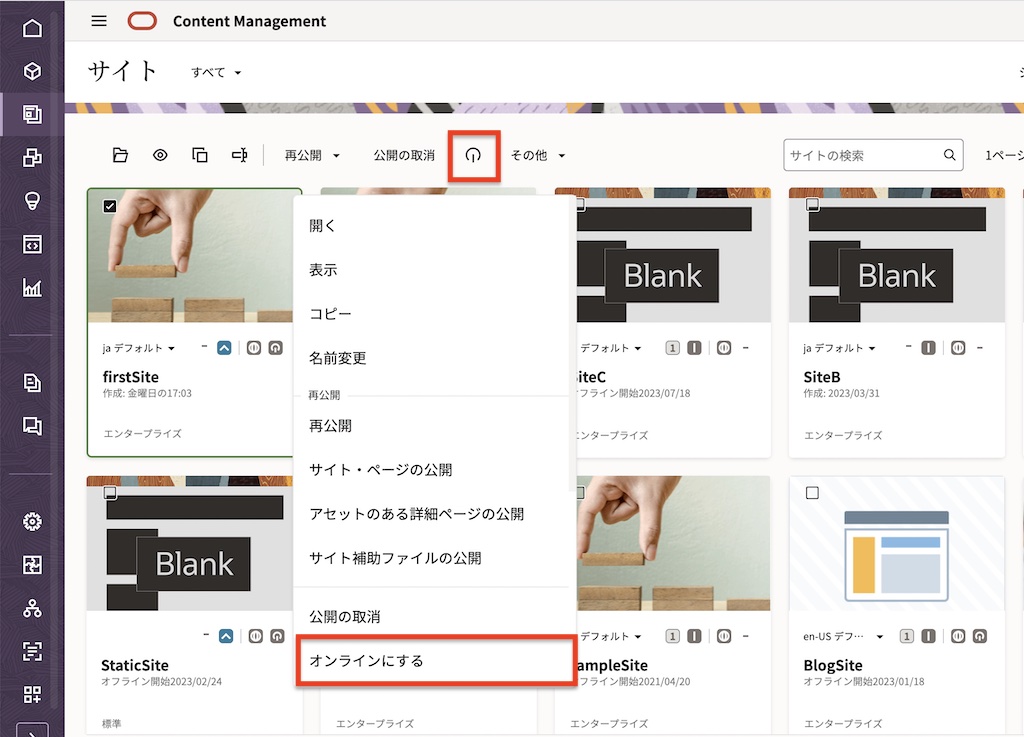Viewport: 1024px width, 737px height.
Task: Click the eye view icon in toolbar
Action: pos(160,155)
